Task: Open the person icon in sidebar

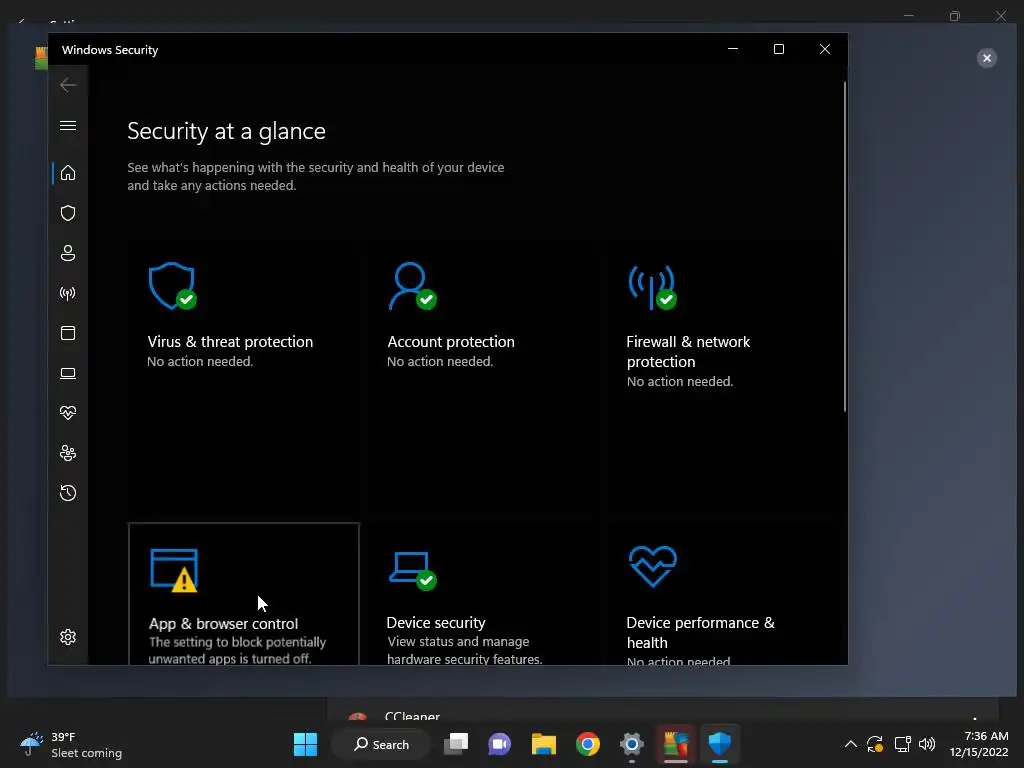Action: [x=68, y=253]
